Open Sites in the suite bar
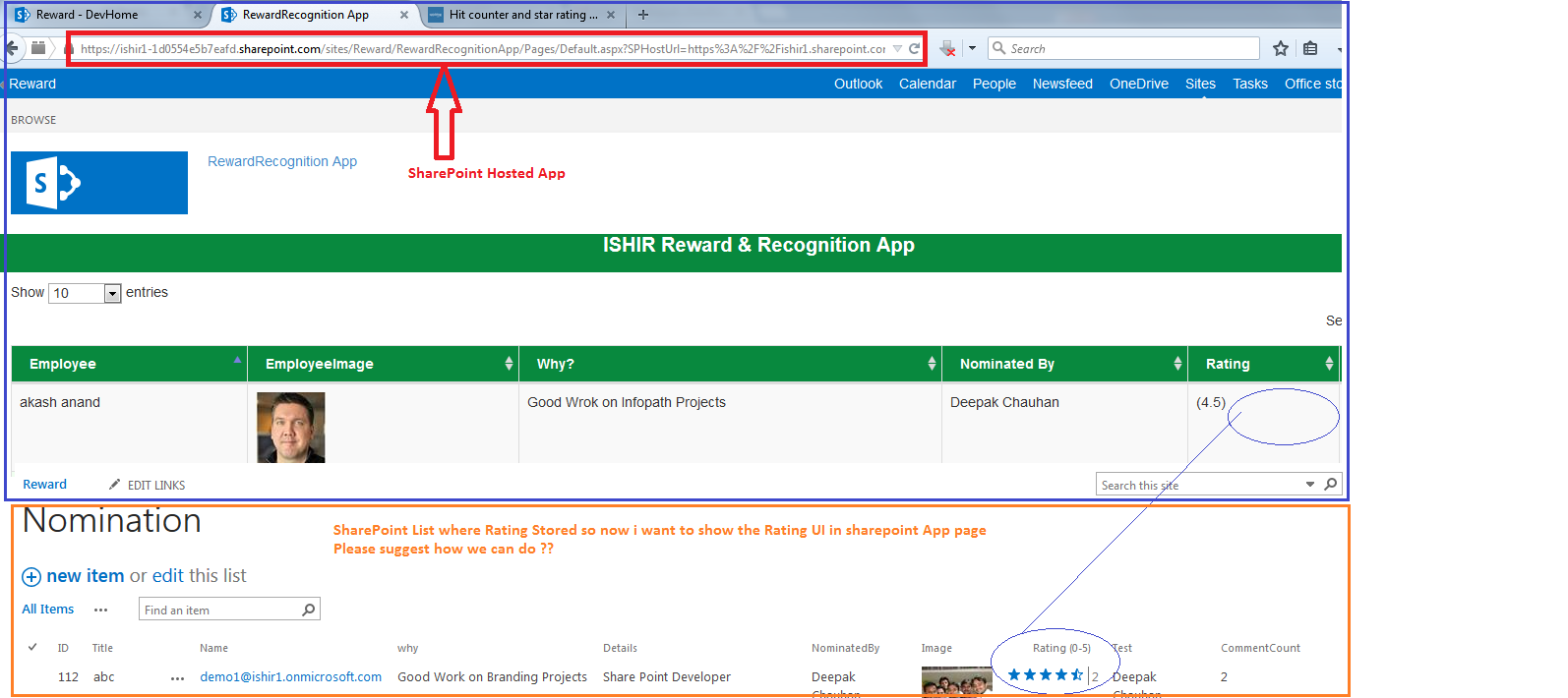The width and height of the screenshot is (1568, 698). coord(1200,84)
